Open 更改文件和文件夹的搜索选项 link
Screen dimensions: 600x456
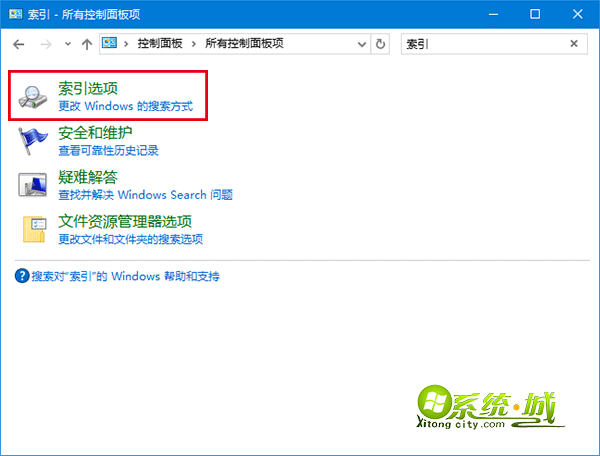(130, 239)
